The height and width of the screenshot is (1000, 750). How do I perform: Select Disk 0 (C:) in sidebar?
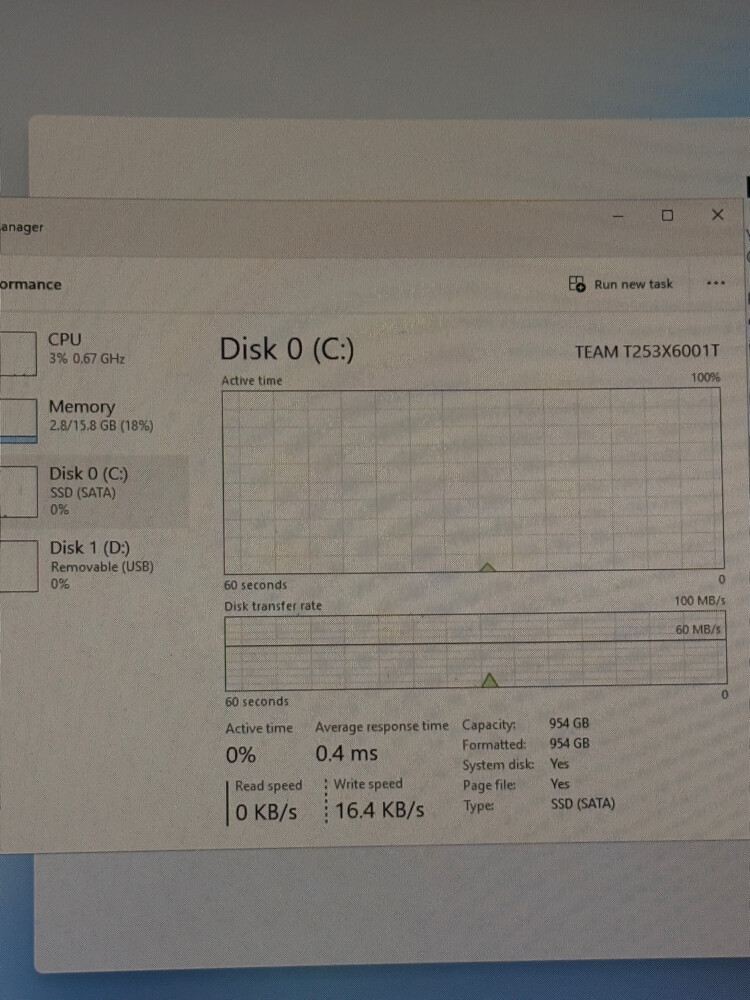point(94,490)
